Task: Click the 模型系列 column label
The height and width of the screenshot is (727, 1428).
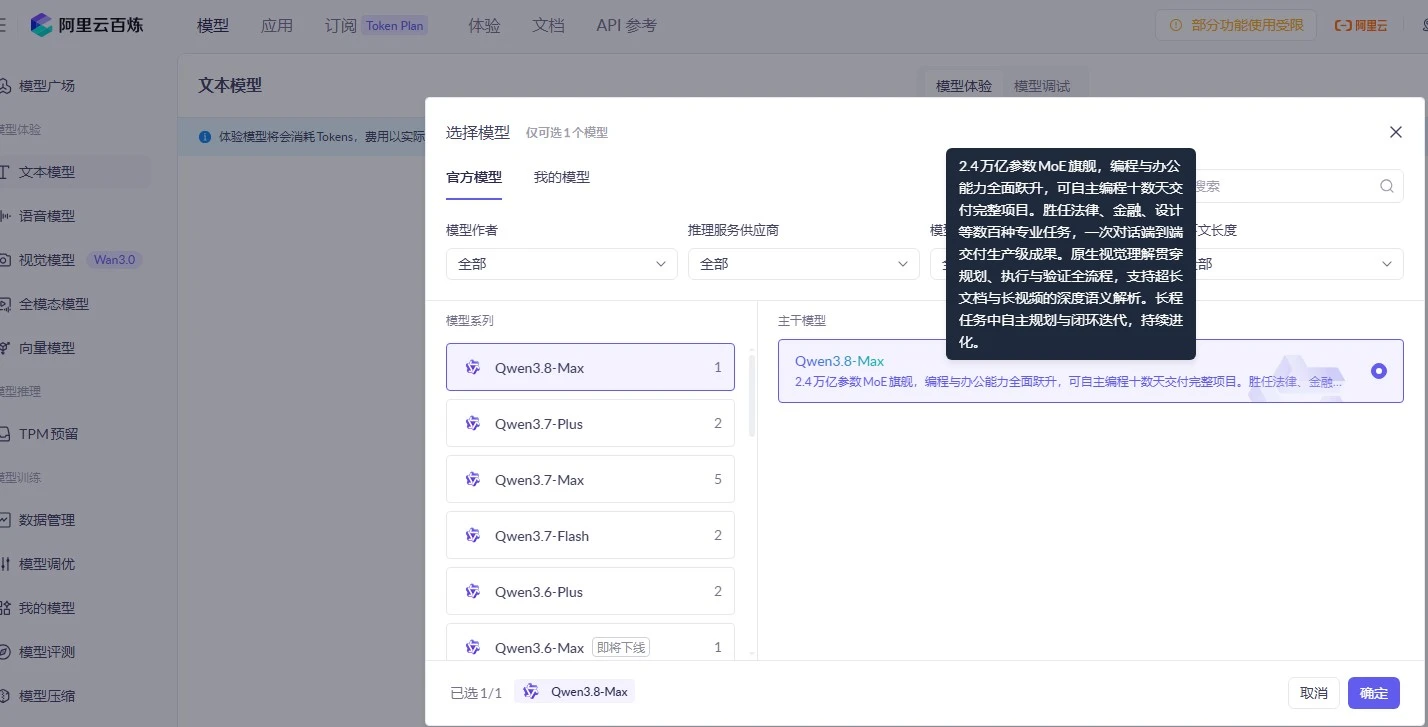Action: [470, 321]
